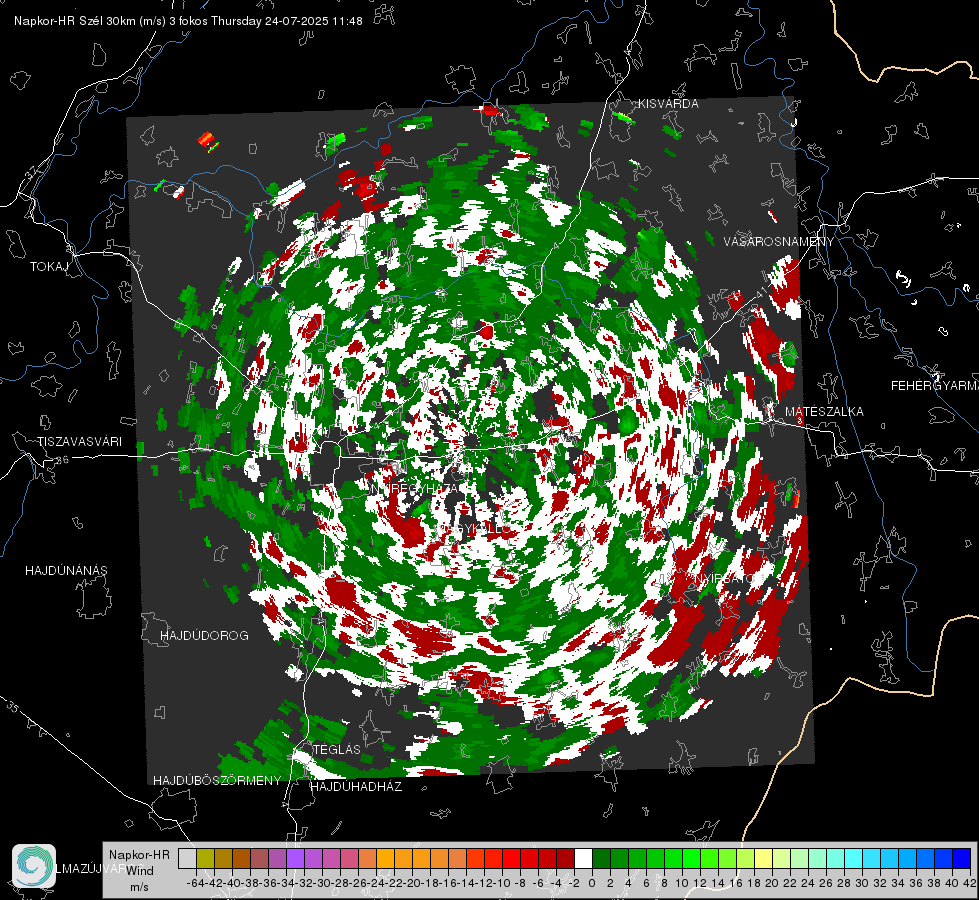Click the HAJDÚHADHÁZ town label
Screen dimensions: 979x900
click(x=356, y=787)
